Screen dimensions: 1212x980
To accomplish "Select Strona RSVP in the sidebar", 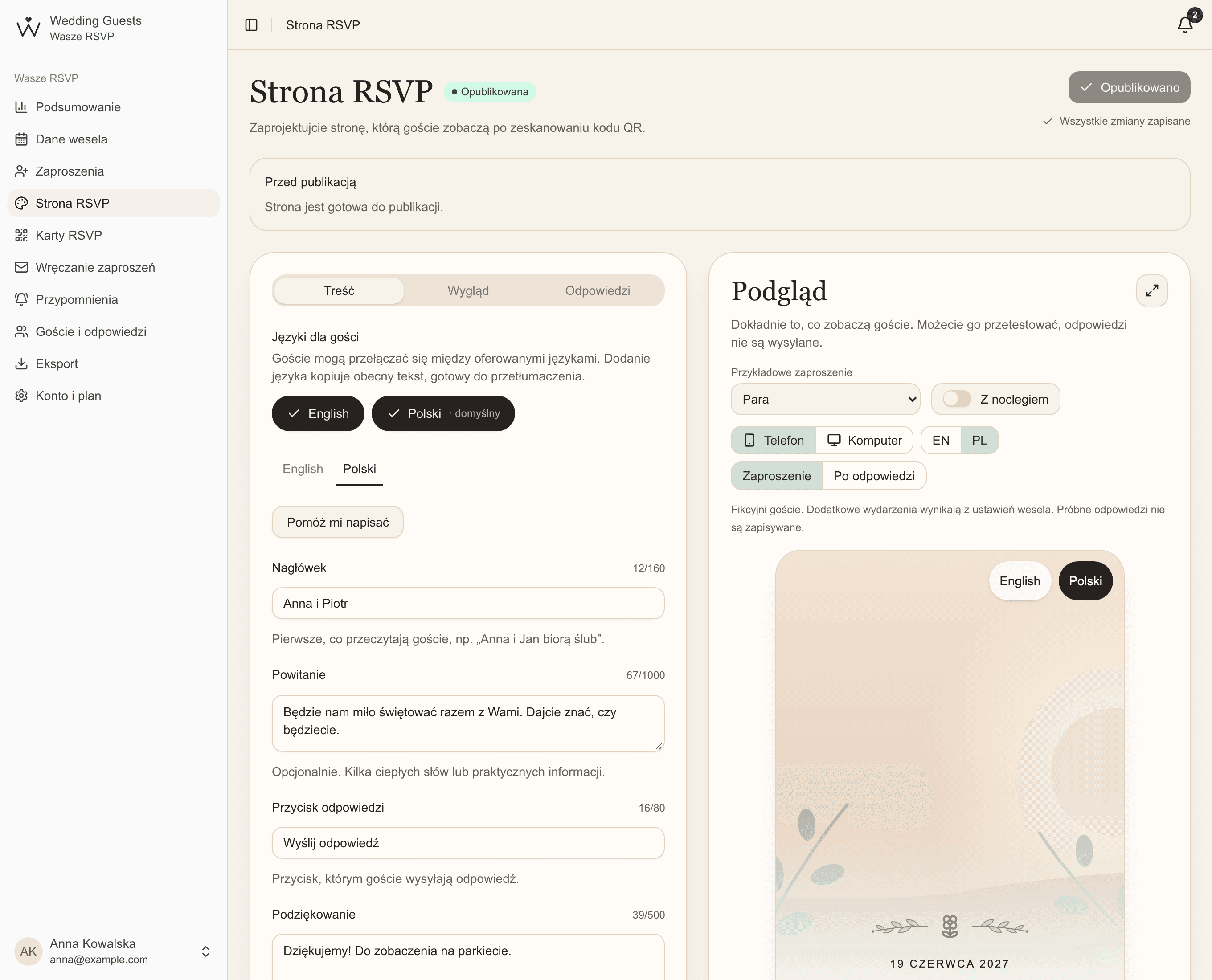I will pos(114,203).
